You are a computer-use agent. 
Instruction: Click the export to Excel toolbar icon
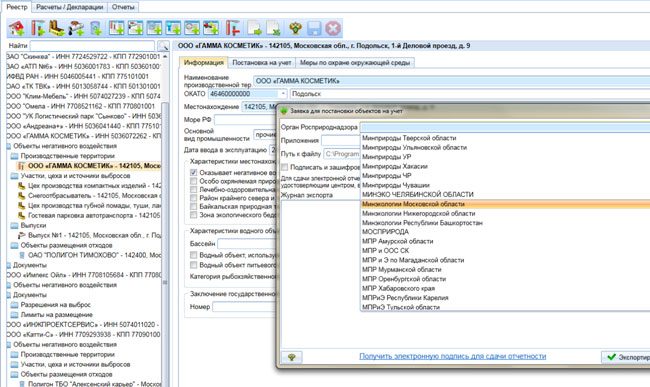[x=274, y=28]
